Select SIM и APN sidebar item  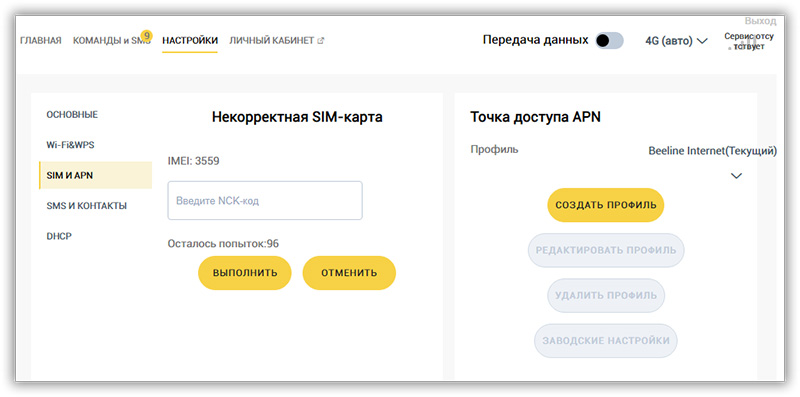click(x=95, y=175)
